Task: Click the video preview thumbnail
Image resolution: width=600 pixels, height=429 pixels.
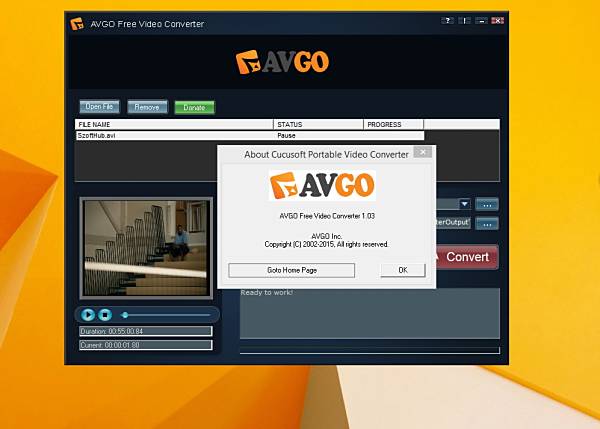Action: [146, 248]
